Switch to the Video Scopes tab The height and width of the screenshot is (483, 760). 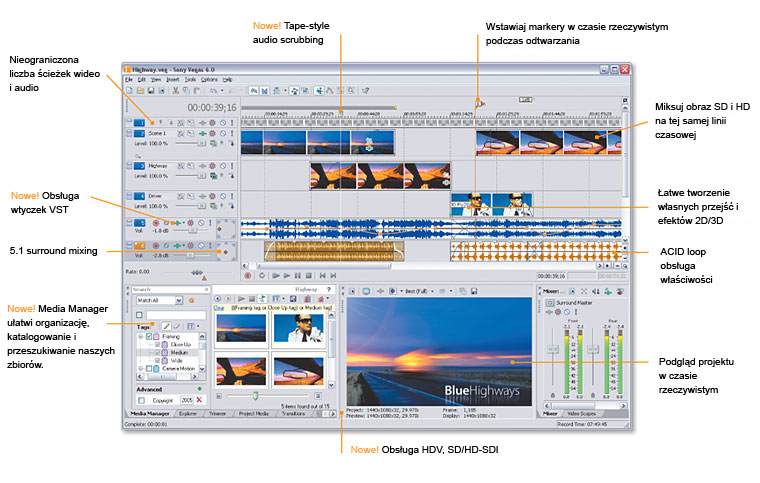[582, 414]
